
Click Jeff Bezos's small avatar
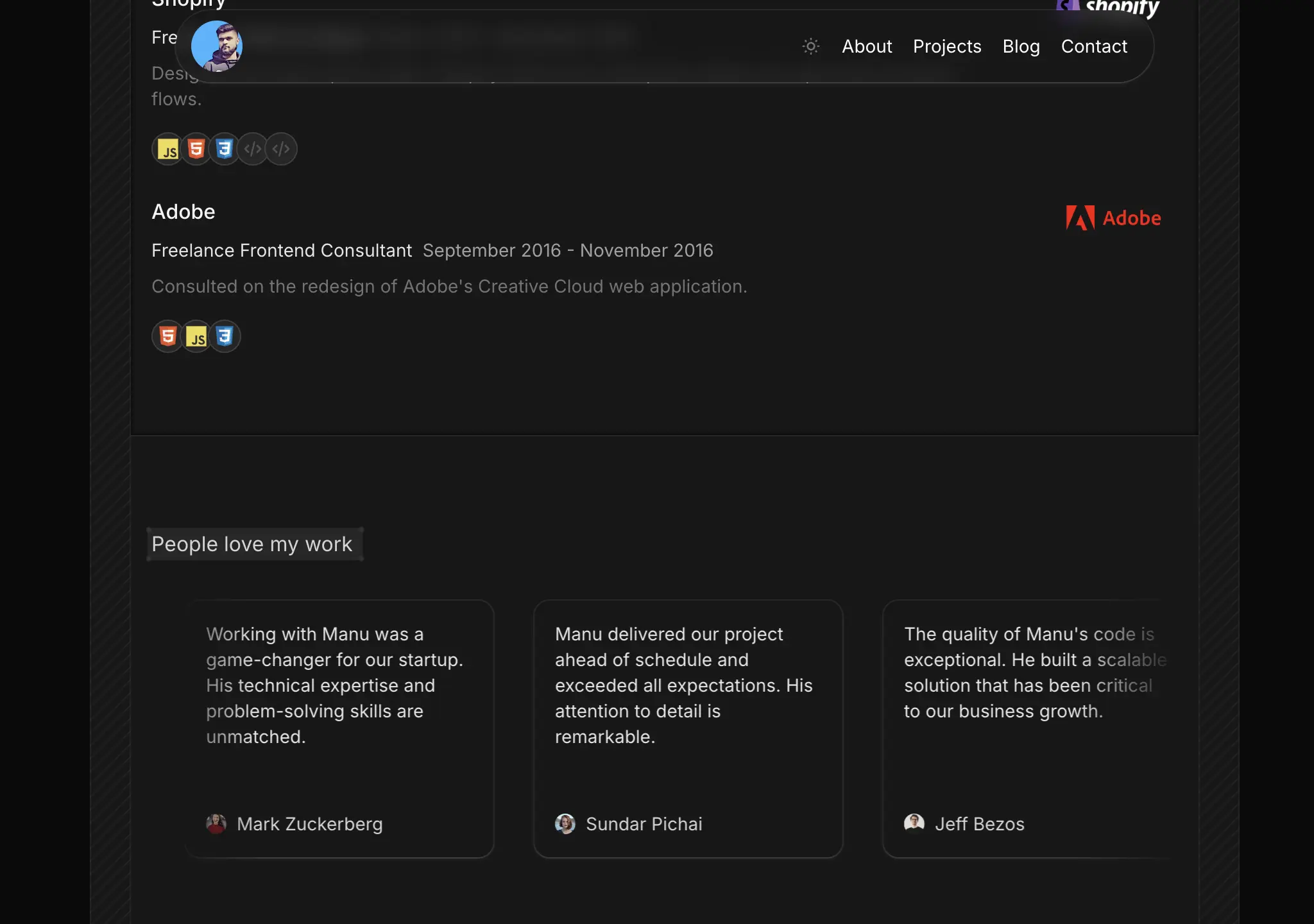(914, 823)
